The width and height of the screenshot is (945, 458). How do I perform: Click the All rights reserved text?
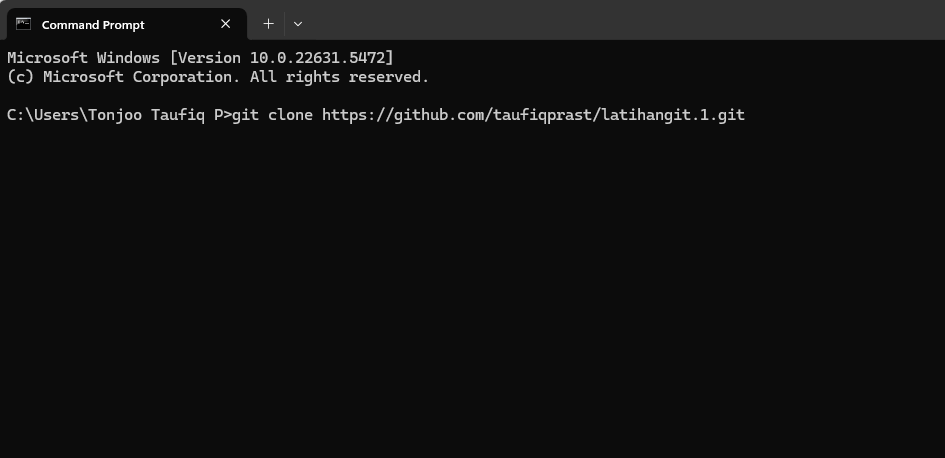tap(339, 77)
